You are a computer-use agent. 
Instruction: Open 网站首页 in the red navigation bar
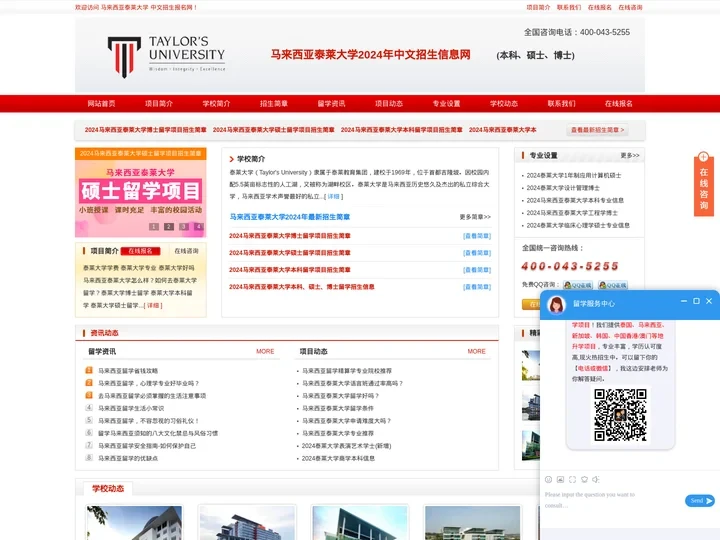(x=101, y=104)
